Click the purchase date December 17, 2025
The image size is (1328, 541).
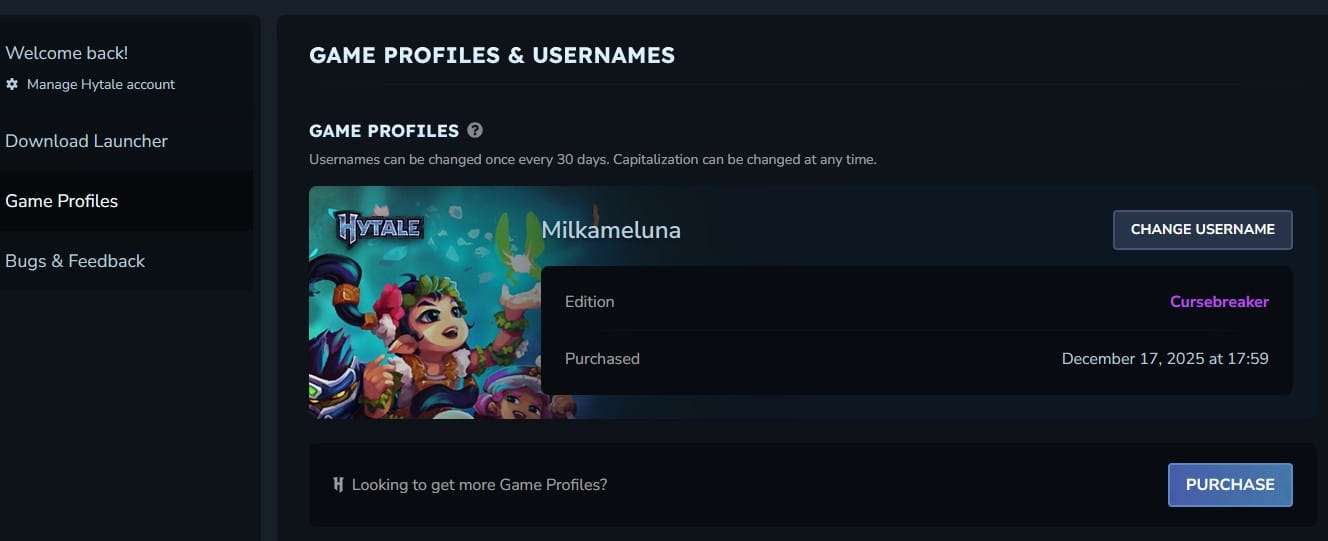point(1164,358)
